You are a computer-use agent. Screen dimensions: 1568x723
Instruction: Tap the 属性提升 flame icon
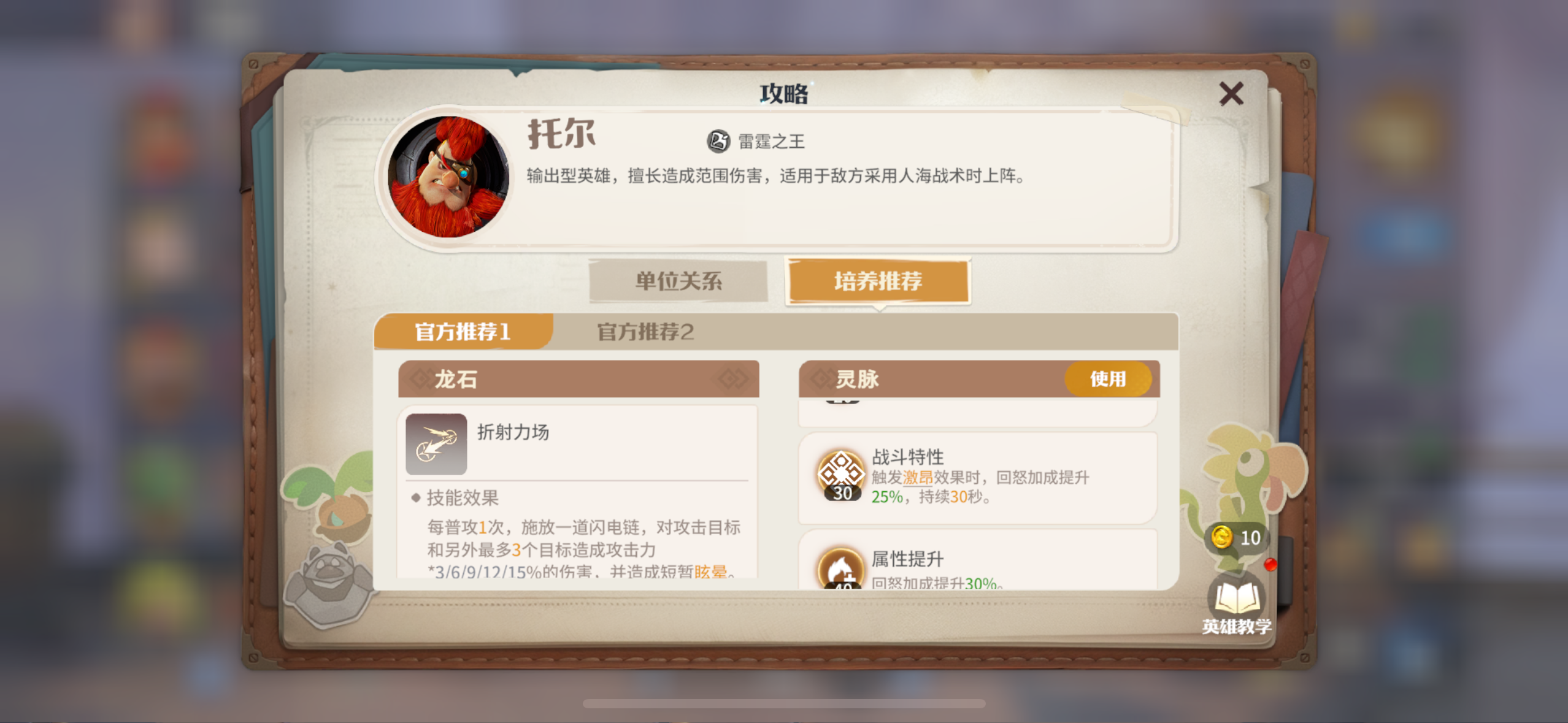coord(841,568)
